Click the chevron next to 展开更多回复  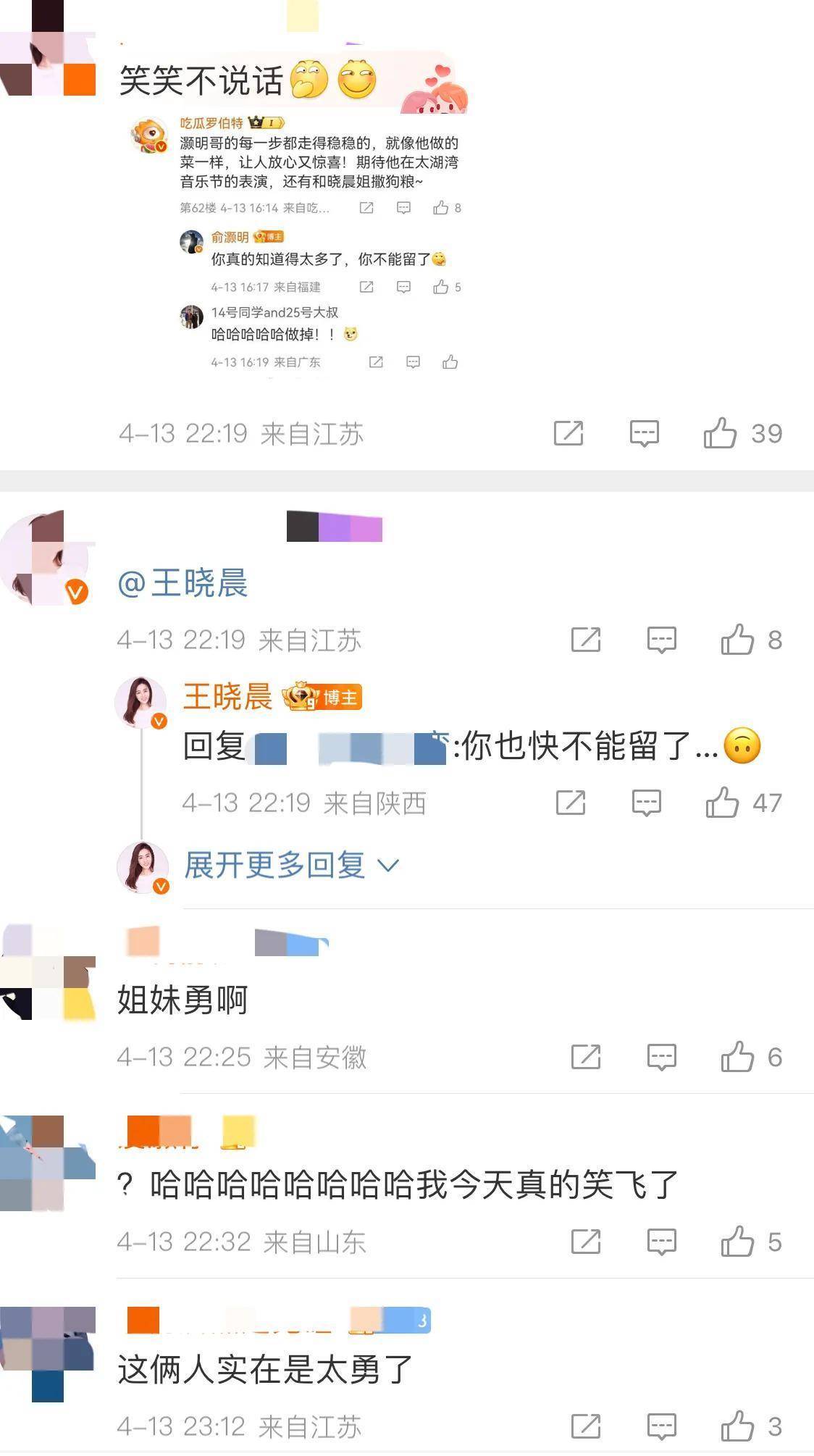tap(388, 866)
